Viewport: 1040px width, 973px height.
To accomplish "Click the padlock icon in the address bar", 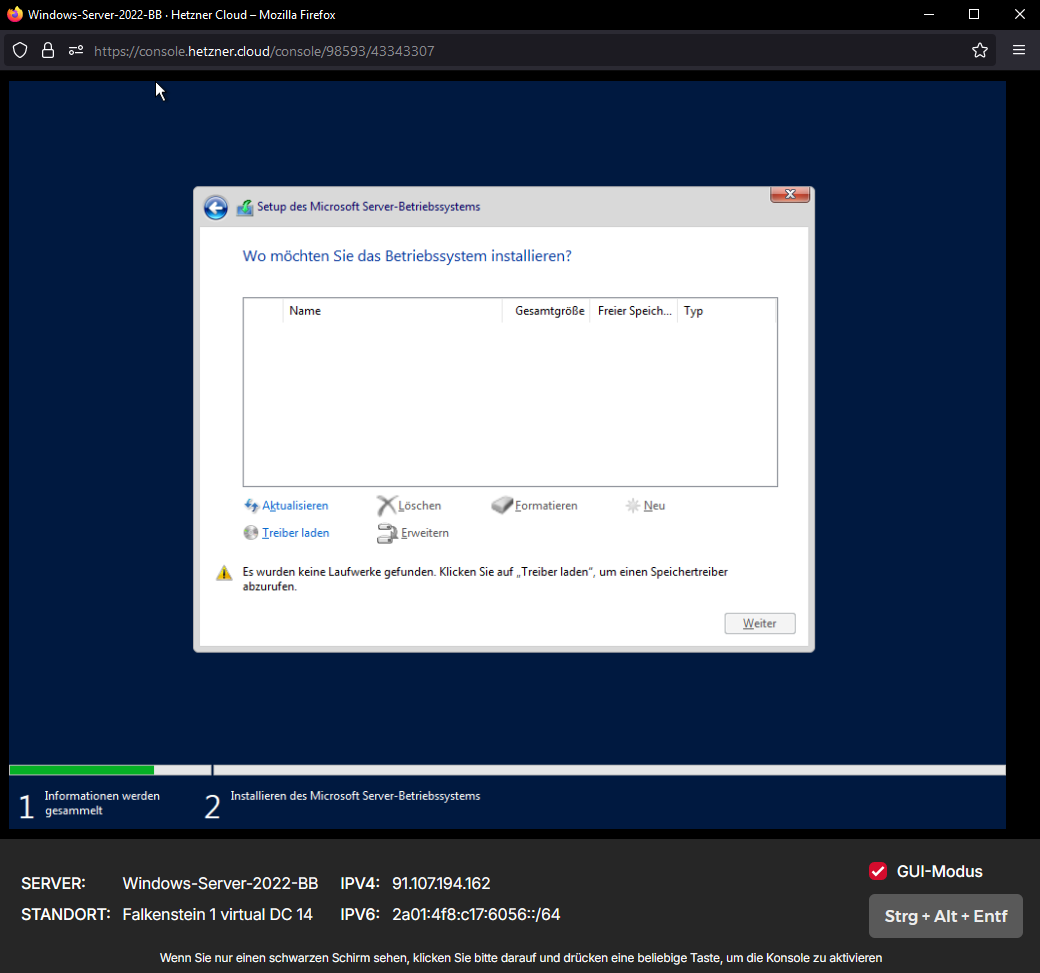I will coord(47,50).
